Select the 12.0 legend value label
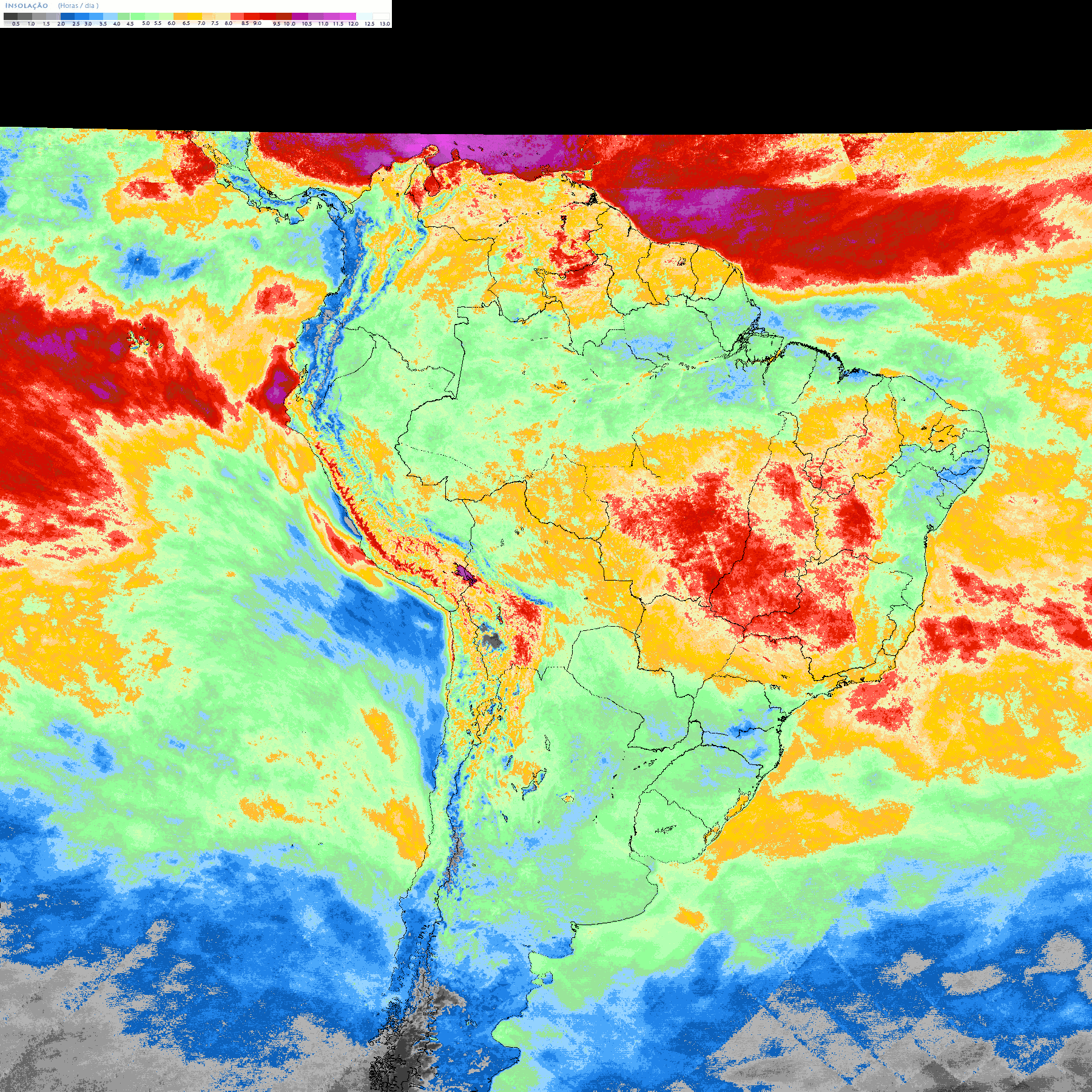Image resolution: width=1092 pixels, height=1092 pixels. pos(353,24)
